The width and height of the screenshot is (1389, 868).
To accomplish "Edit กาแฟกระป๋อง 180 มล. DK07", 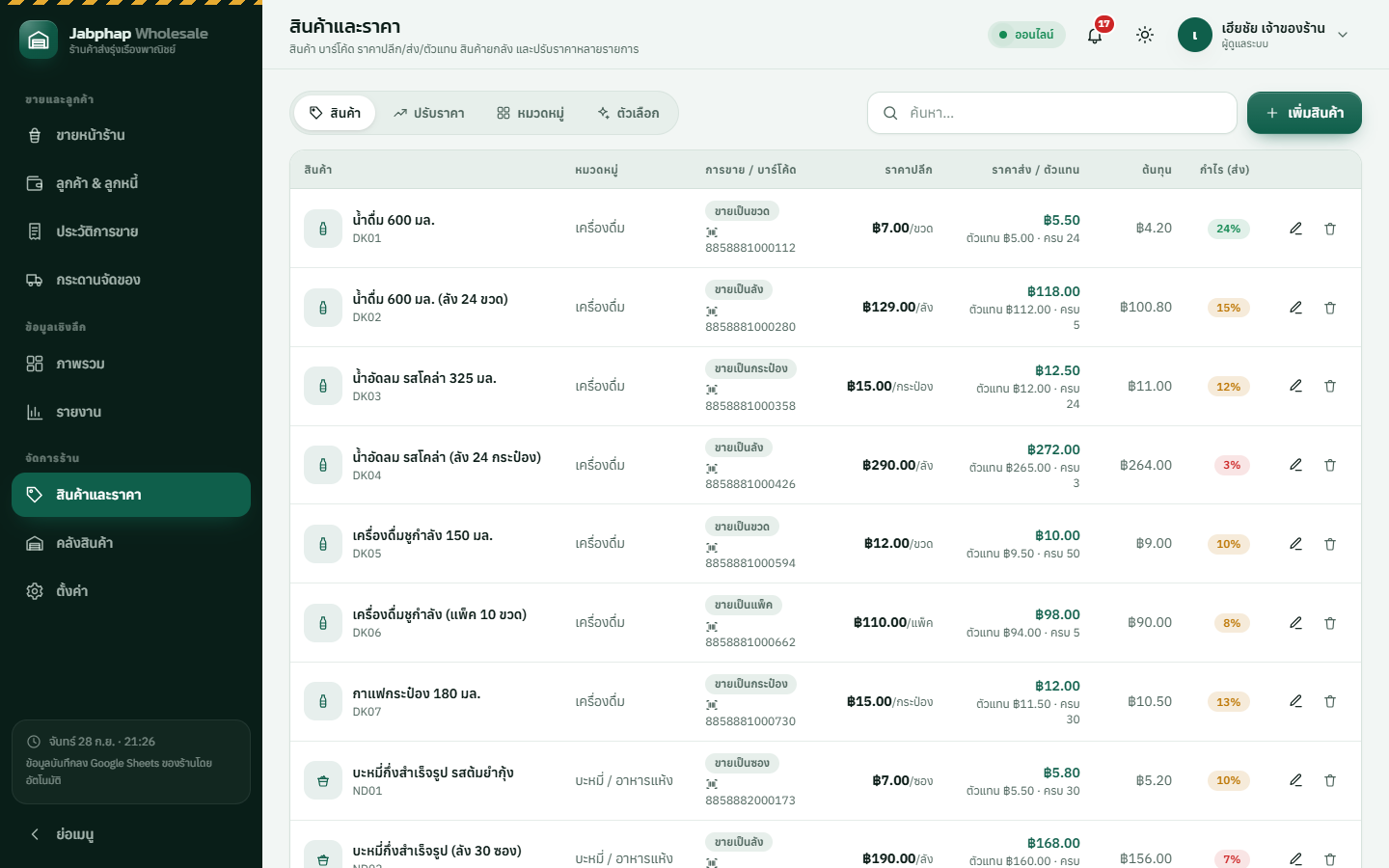I will [1295, 701].
